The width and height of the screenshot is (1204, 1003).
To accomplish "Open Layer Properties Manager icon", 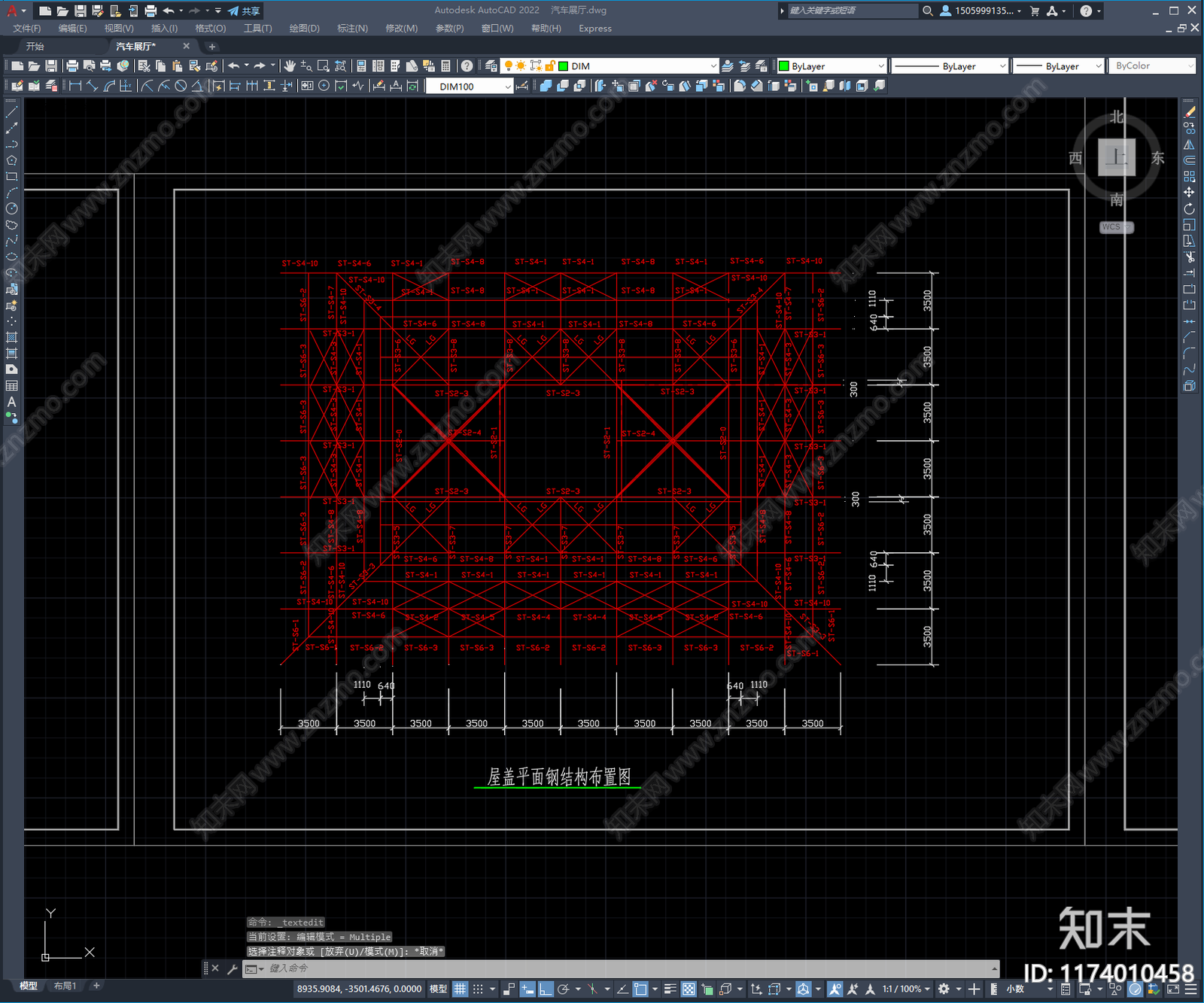I will (491, 66).
